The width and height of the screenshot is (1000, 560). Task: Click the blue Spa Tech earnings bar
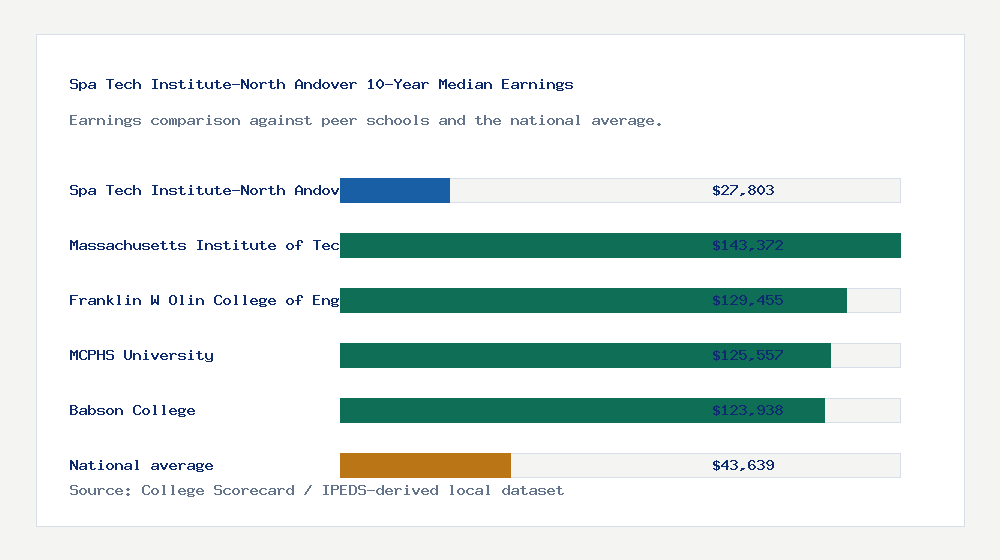tap(395, 191)
